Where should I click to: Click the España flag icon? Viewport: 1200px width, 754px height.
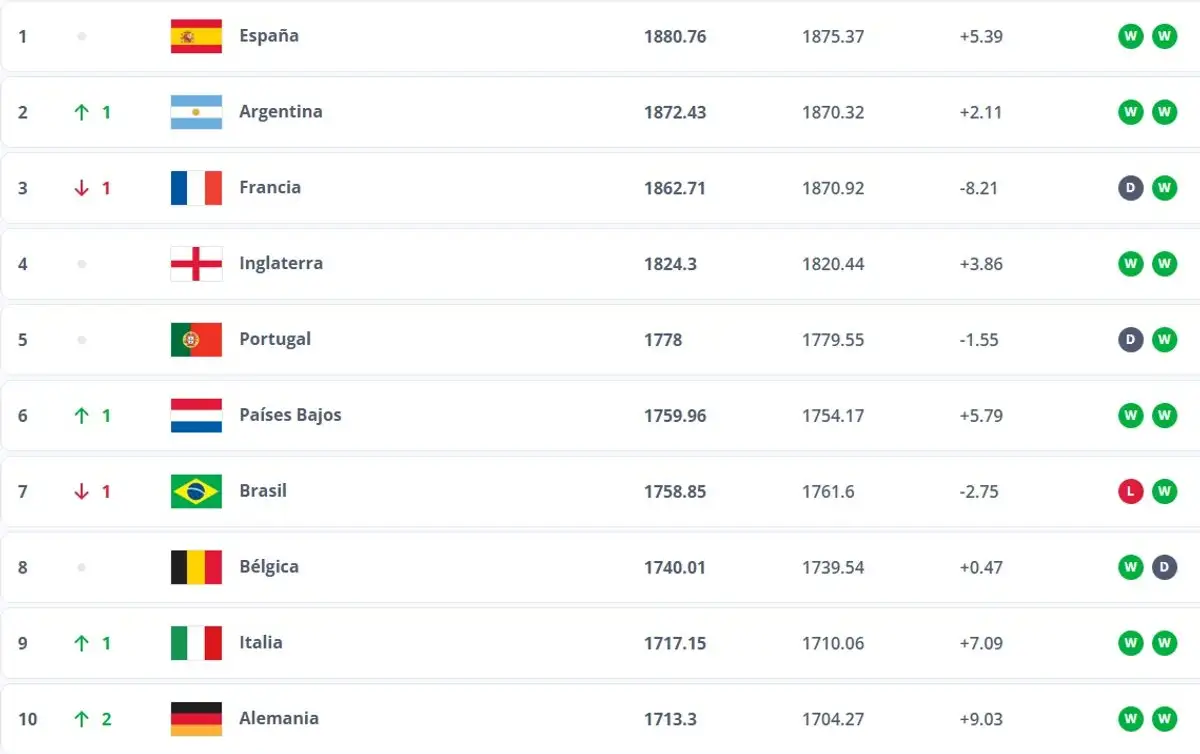tap(196, 36)
